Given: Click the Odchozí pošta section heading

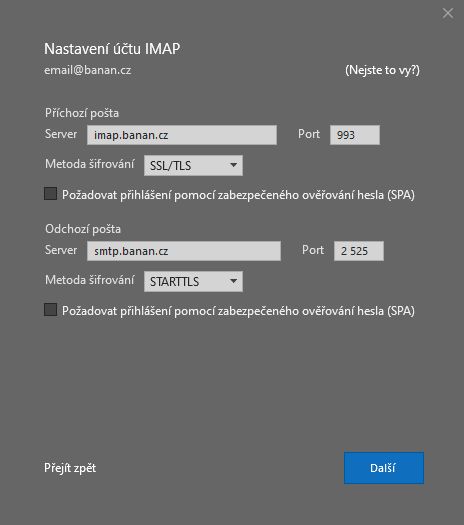Looking at the screenshot, I should (x=83, y=229).
